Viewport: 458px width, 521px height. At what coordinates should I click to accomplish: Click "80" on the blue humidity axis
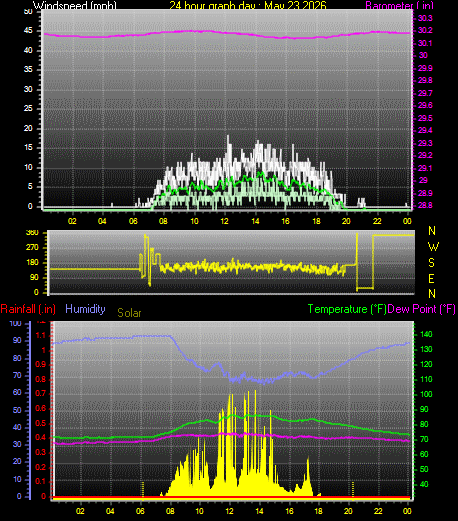point(17,358)
